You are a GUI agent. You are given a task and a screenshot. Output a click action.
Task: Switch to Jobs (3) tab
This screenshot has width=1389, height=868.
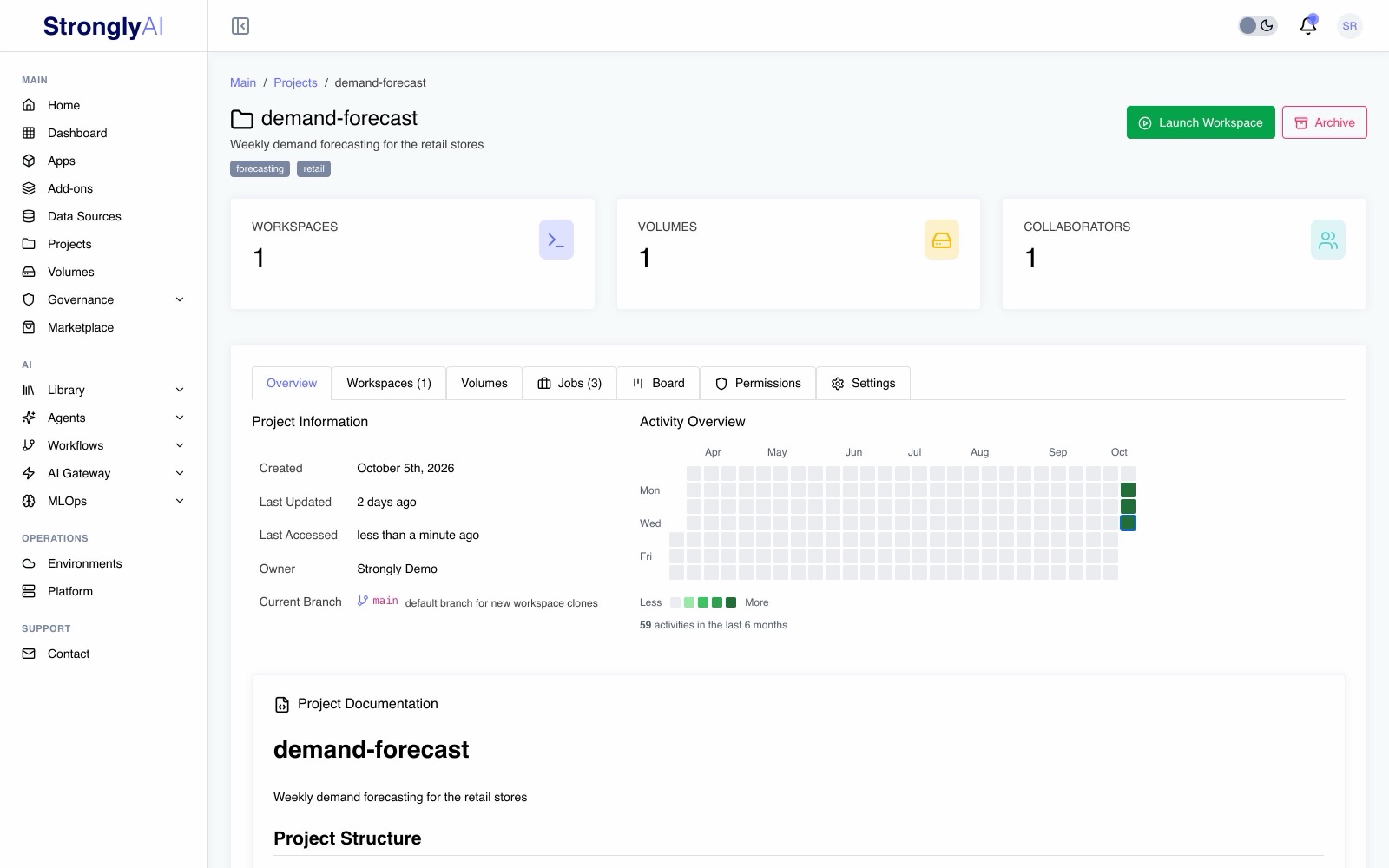[x=569, y=383]
